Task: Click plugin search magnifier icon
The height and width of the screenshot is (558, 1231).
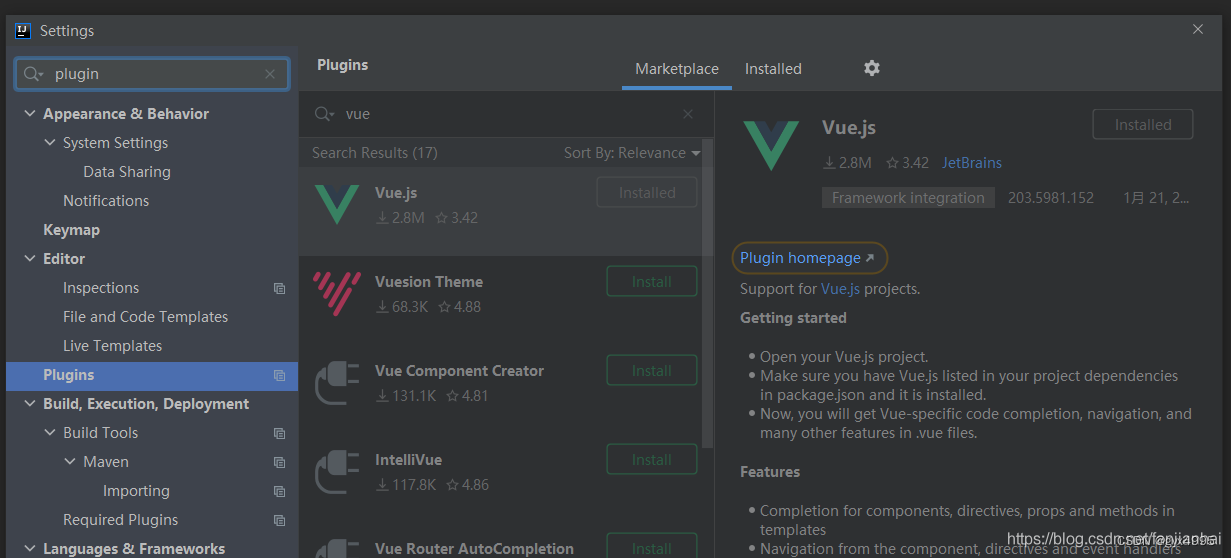Action: [x=324, y=114]
